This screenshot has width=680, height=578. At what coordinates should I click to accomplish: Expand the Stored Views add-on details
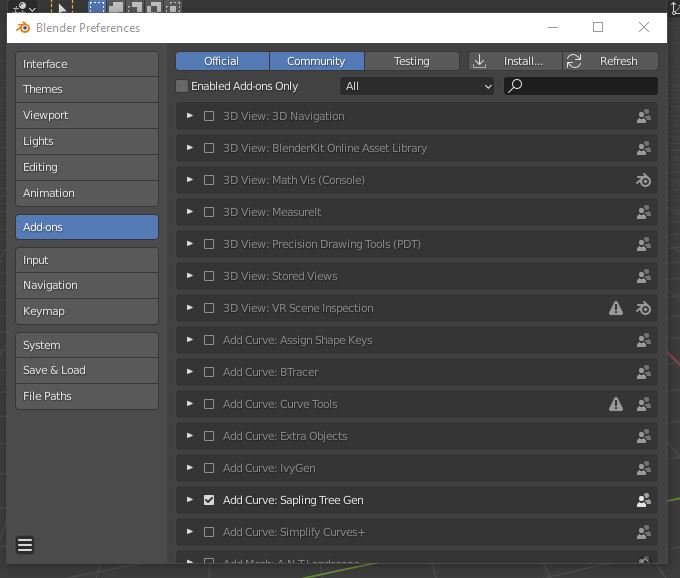190,276
